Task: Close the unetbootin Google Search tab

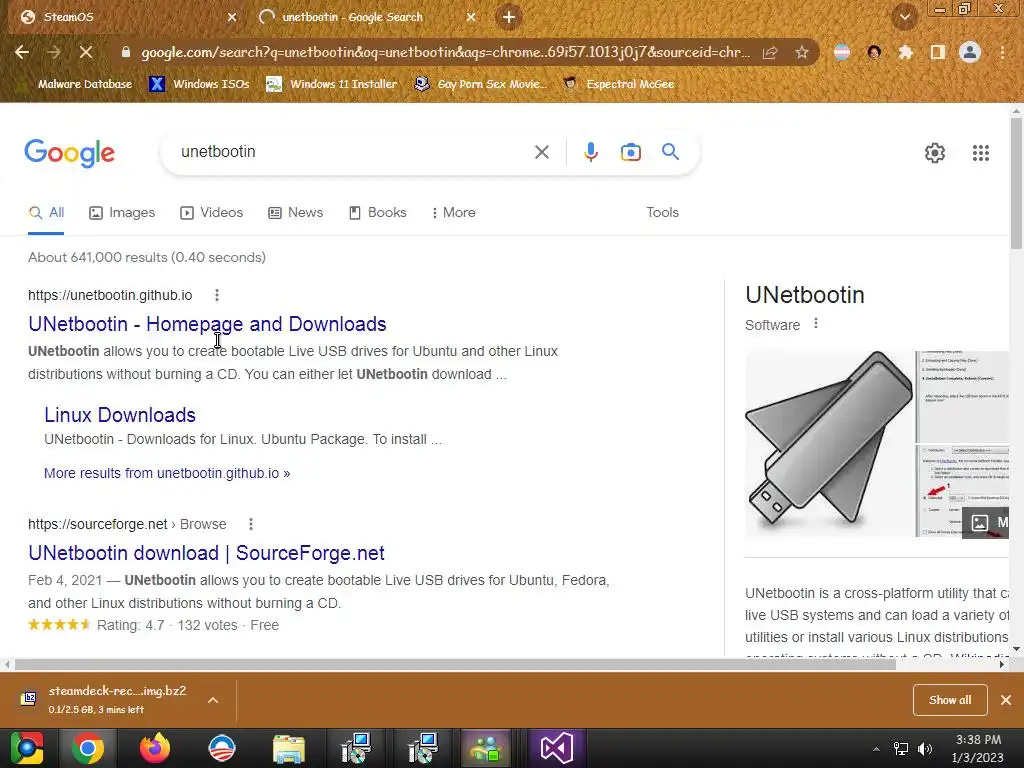Action: 471,17
